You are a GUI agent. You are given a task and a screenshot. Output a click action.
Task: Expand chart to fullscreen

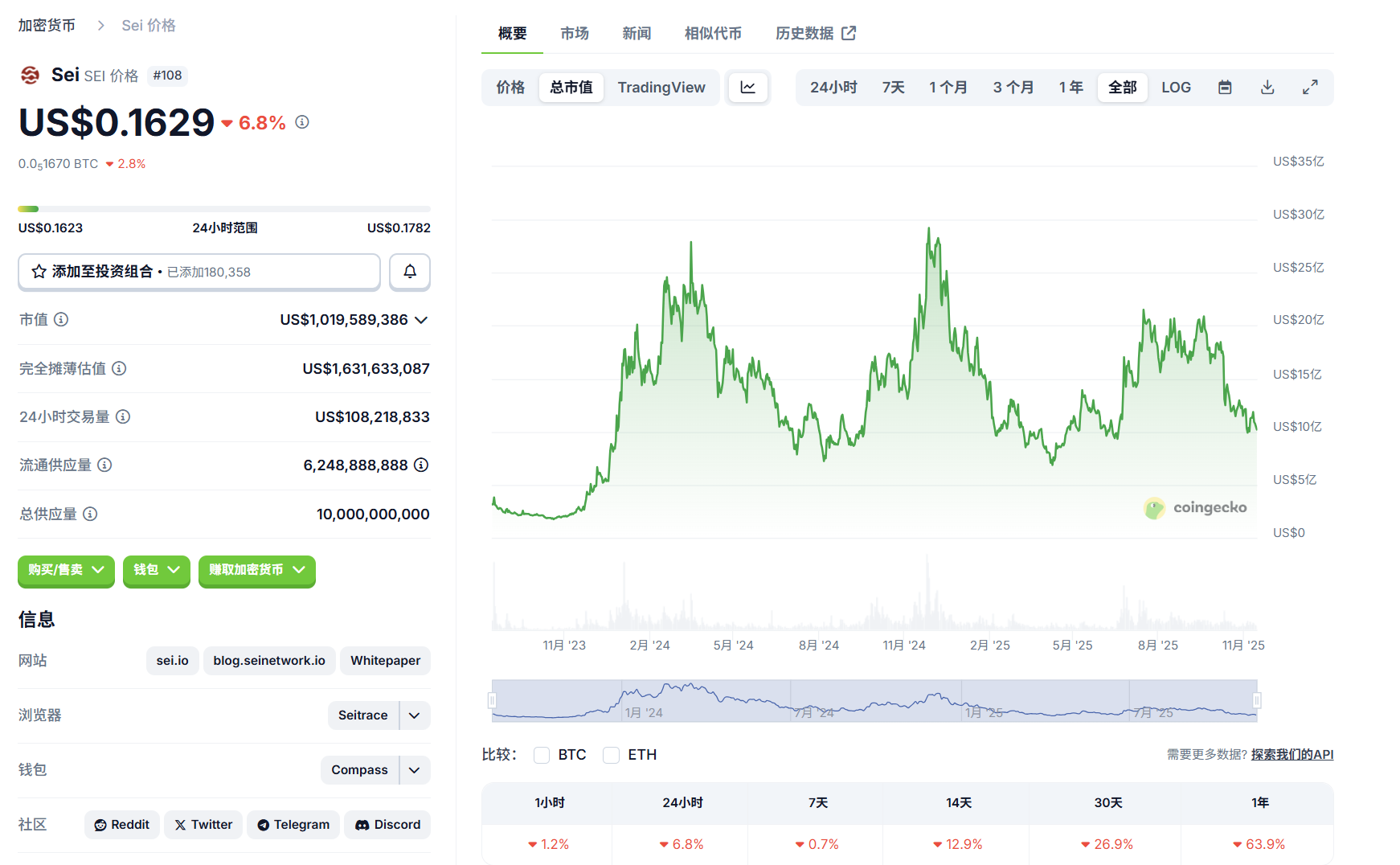(1310, 88)
